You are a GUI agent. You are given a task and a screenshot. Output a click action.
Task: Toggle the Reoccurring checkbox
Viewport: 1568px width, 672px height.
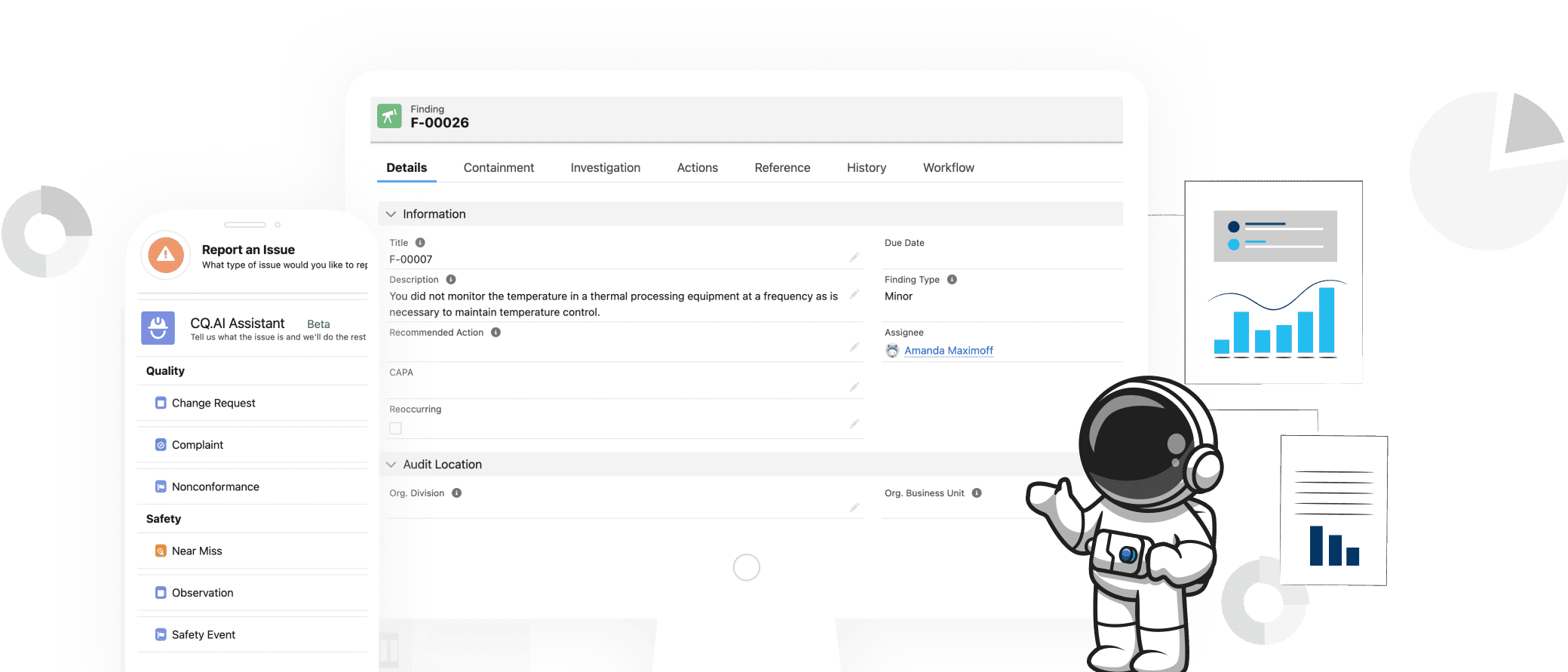(395, 428)
